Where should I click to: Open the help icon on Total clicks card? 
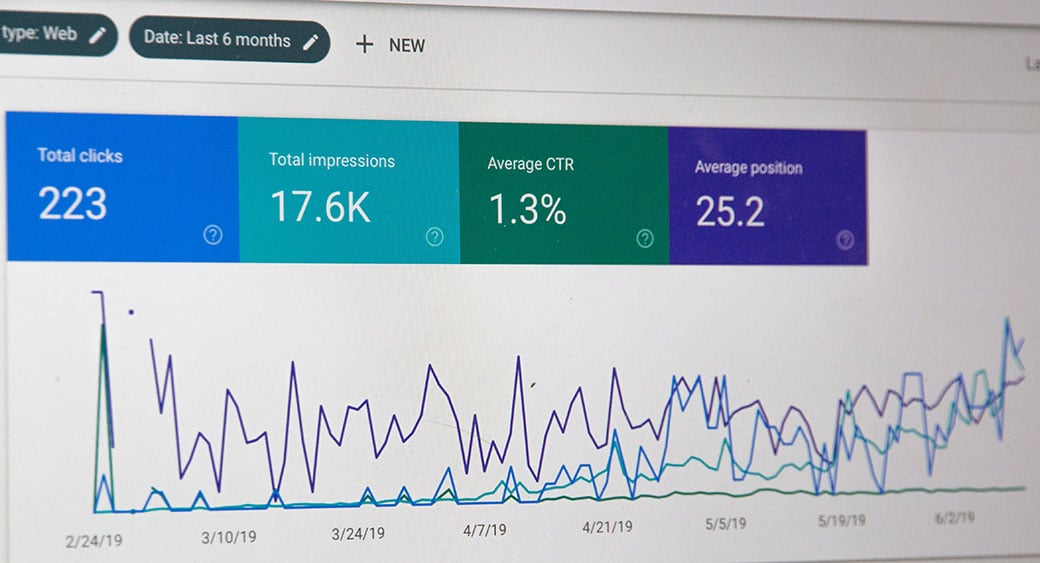[212, 235]
